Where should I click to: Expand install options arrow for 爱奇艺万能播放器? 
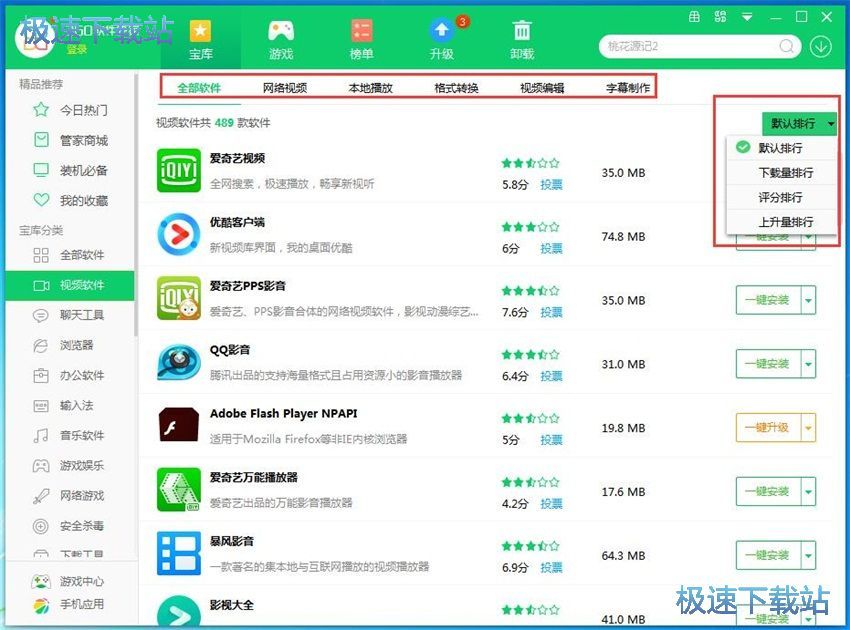click(808, 492)
